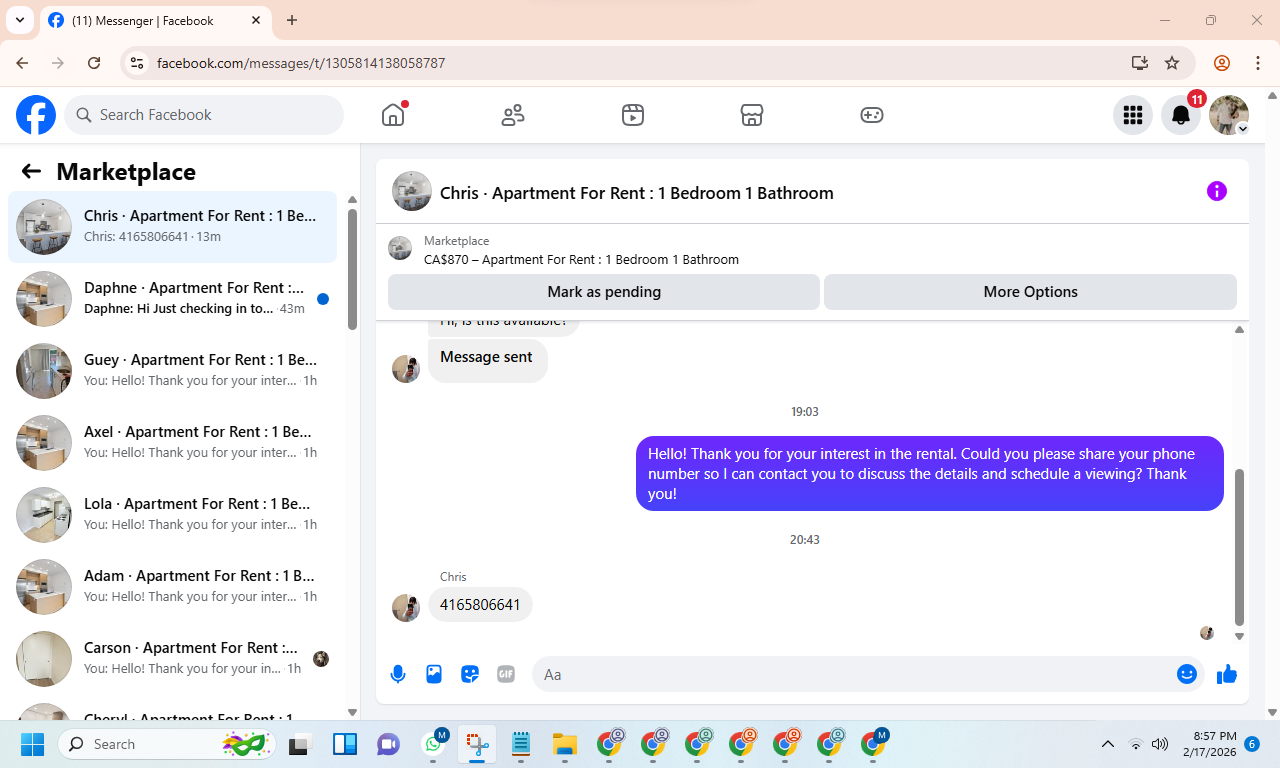The image size is (1280, 768).
Task: Open File Explorer from taskbar
Action: coord(565,744)
